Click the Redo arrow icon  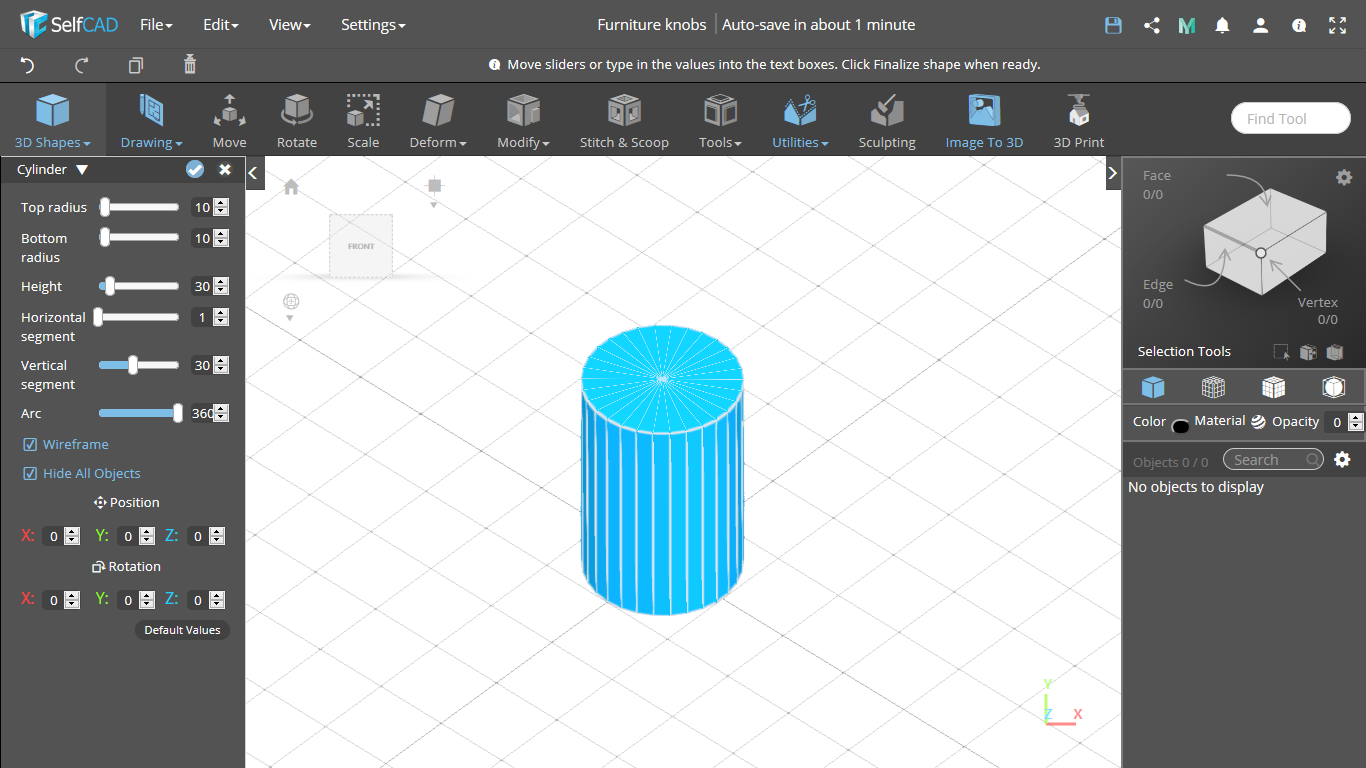coord(82,65)
